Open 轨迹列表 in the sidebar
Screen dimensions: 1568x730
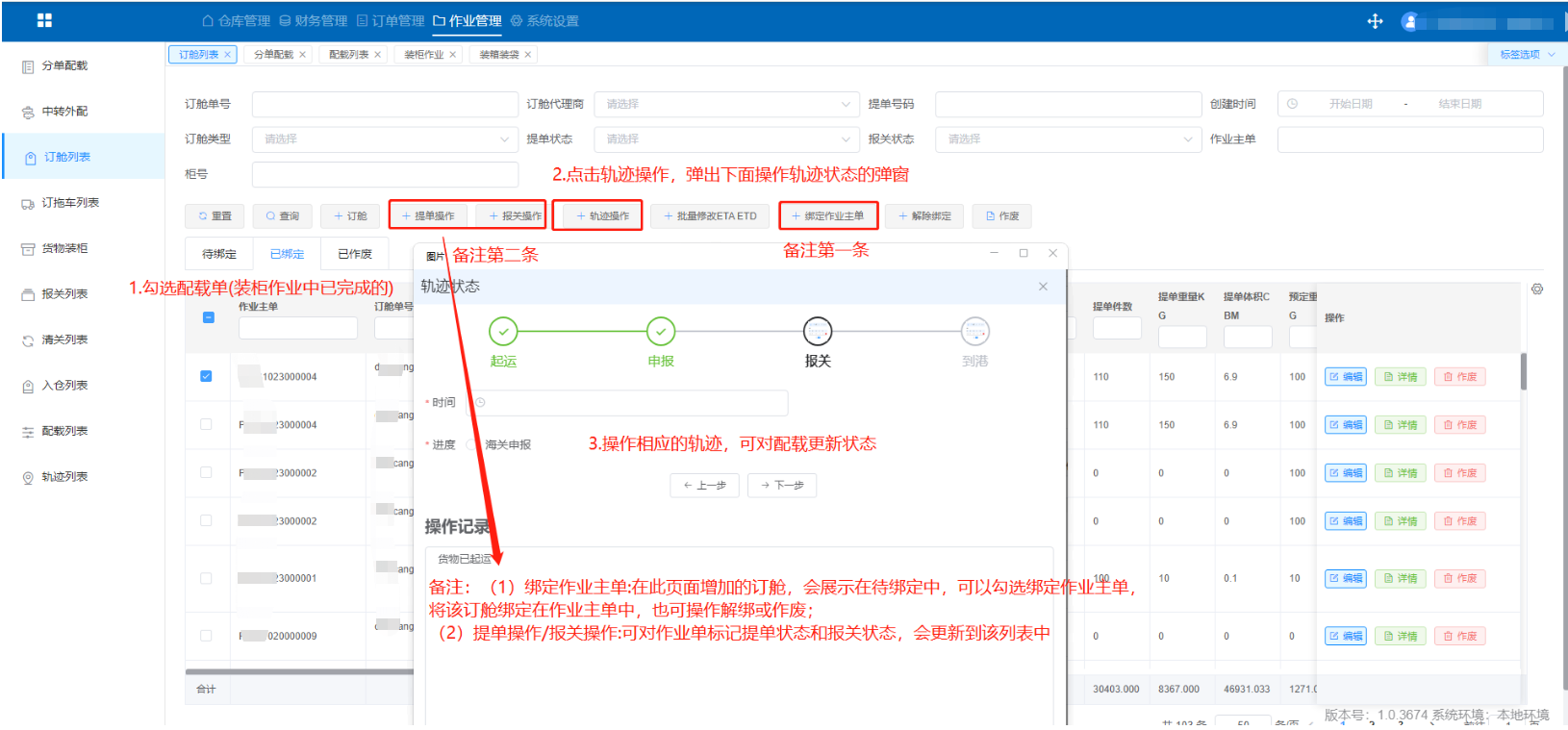point(64,477)
